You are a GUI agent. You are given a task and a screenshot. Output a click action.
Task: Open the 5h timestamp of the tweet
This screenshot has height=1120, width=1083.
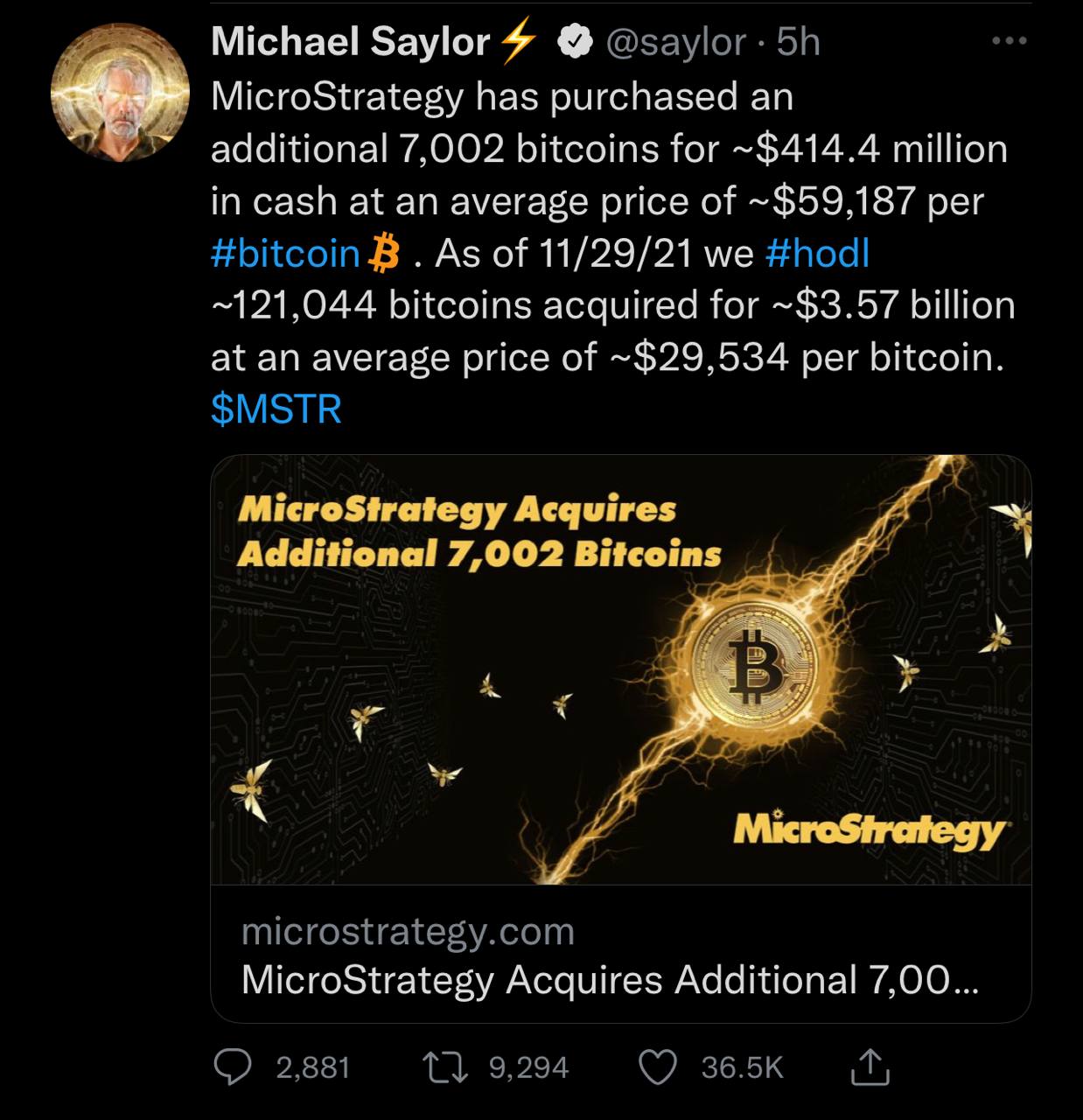[798, 42]
